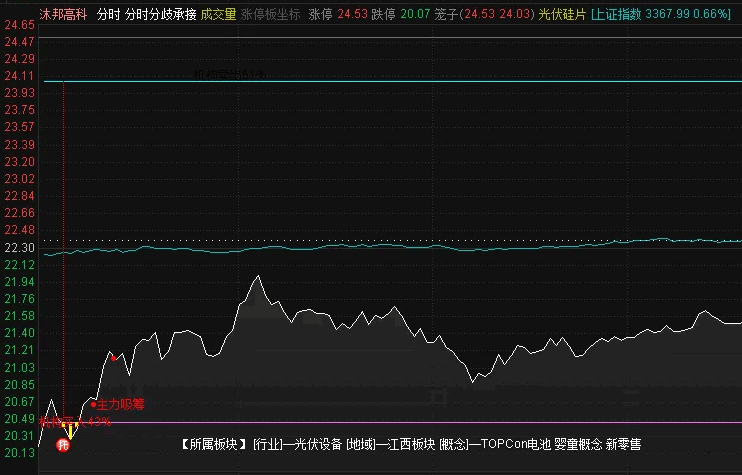
Task: Click the red dot beside 主力吸筹
Action: (x=93, y=405)
